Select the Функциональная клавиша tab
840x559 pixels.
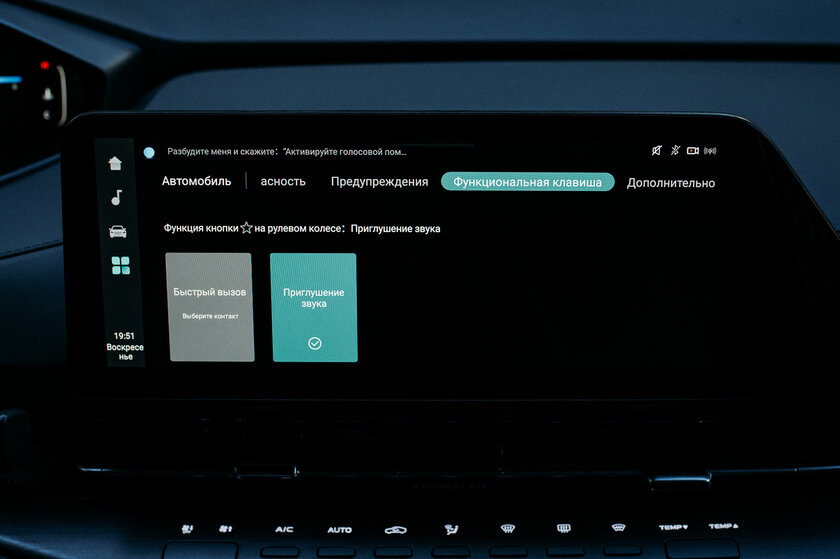click(528, 182)
